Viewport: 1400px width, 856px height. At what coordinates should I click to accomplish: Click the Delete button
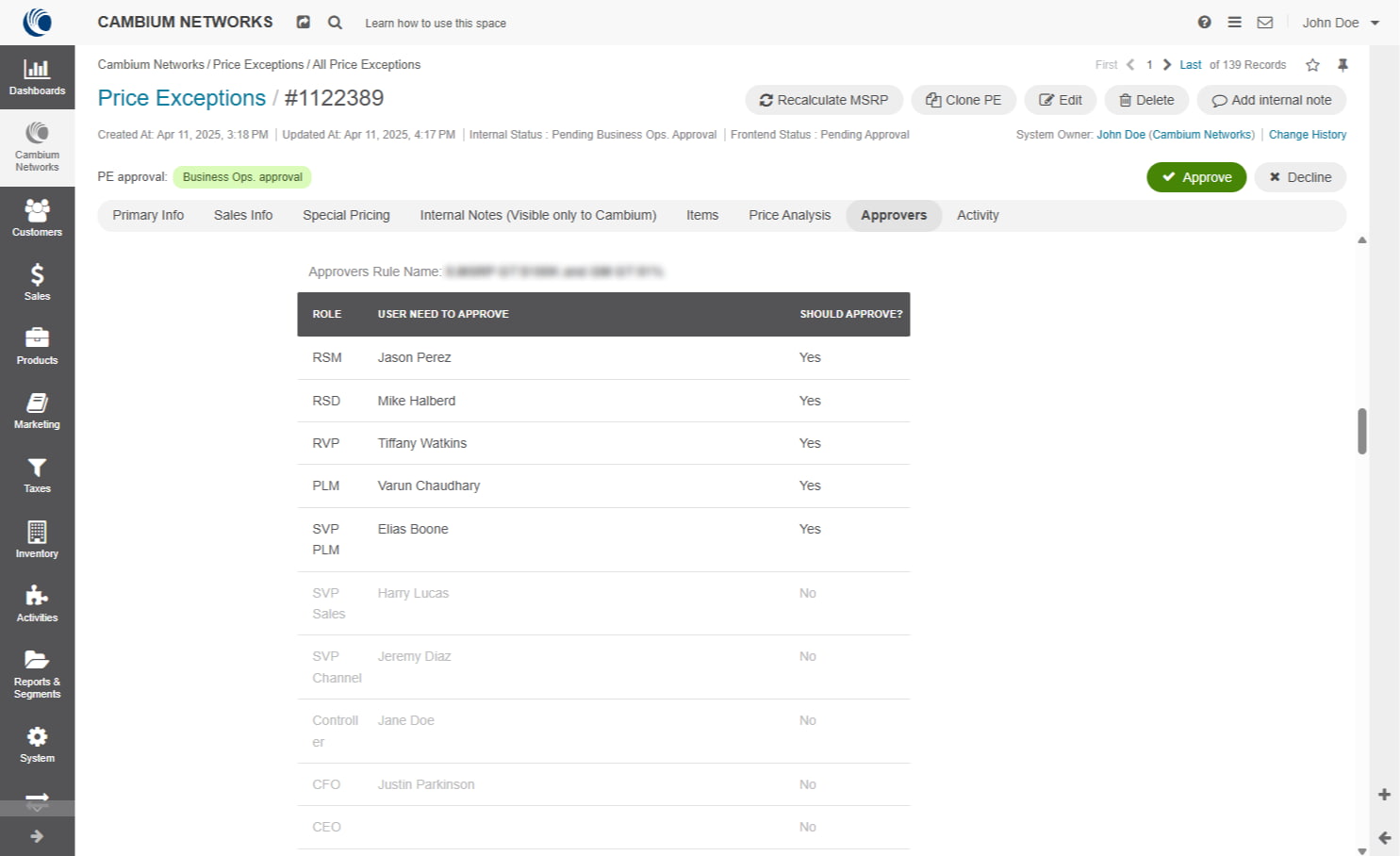1146,100
